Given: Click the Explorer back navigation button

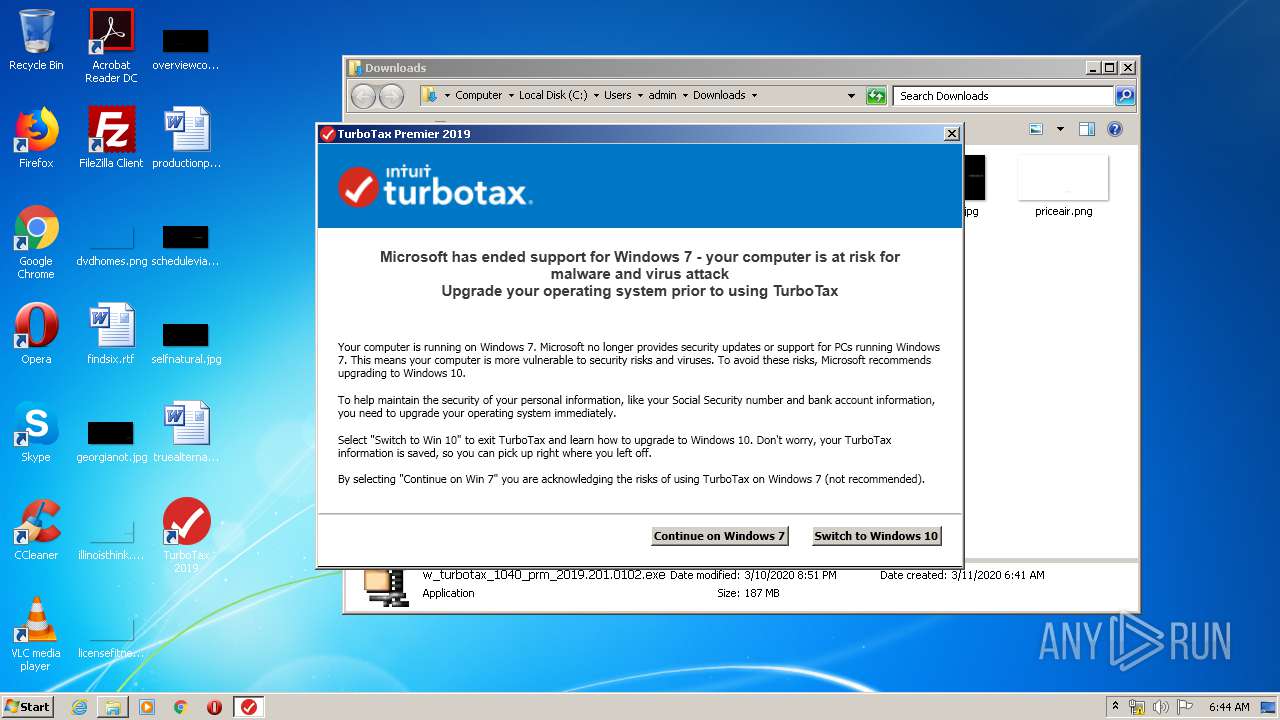Looking at the screenshot, I should [x=363, y=96].
